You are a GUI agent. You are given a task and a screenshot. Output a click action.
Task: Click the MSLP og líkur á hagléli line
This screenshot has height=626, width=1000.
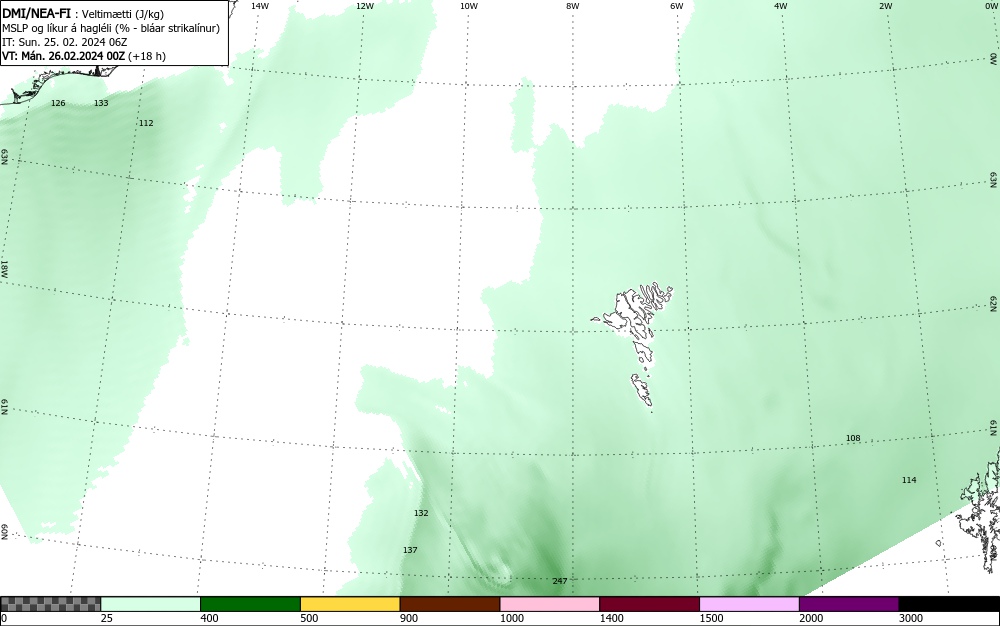111,28
